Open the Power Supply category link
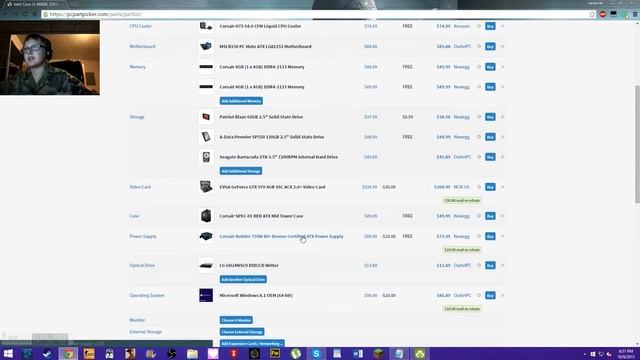 pyautogui.click(x=143, y=236)
